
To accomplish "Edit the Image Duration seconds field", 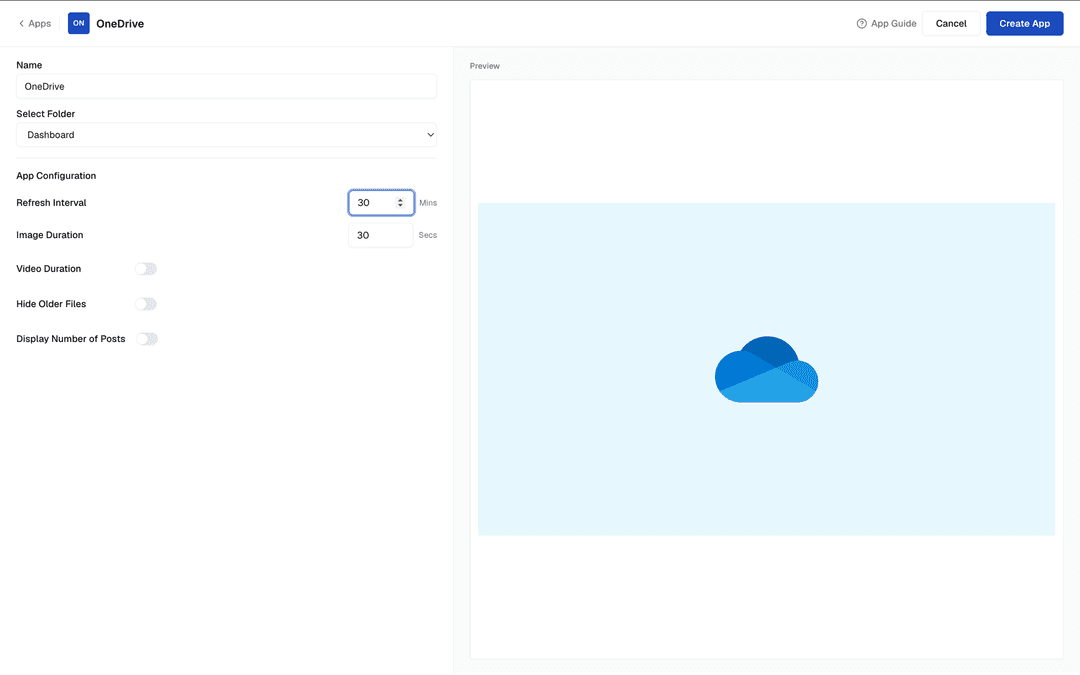I will point(381,235).
